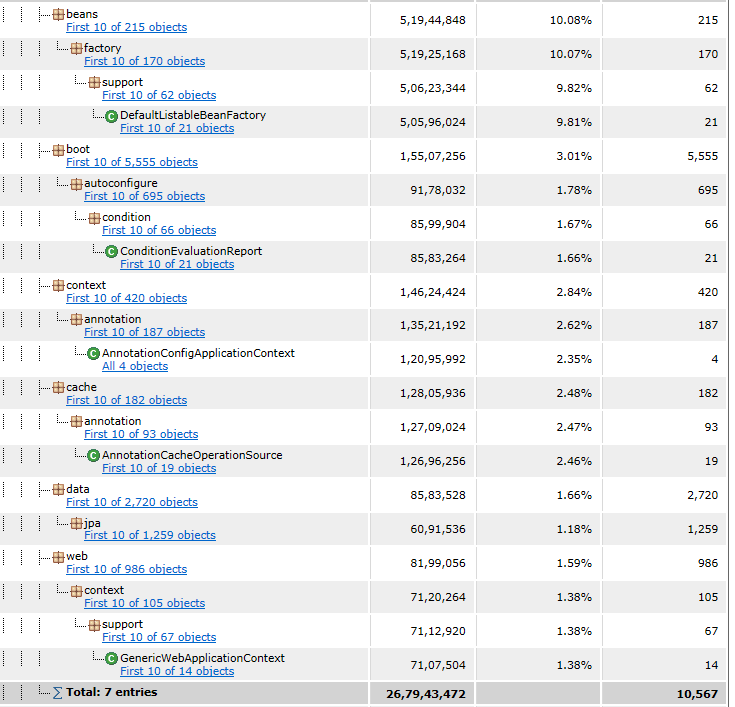
Task: Click the ConditionEvaluationReport class icon
Action: tap(112, 252)
